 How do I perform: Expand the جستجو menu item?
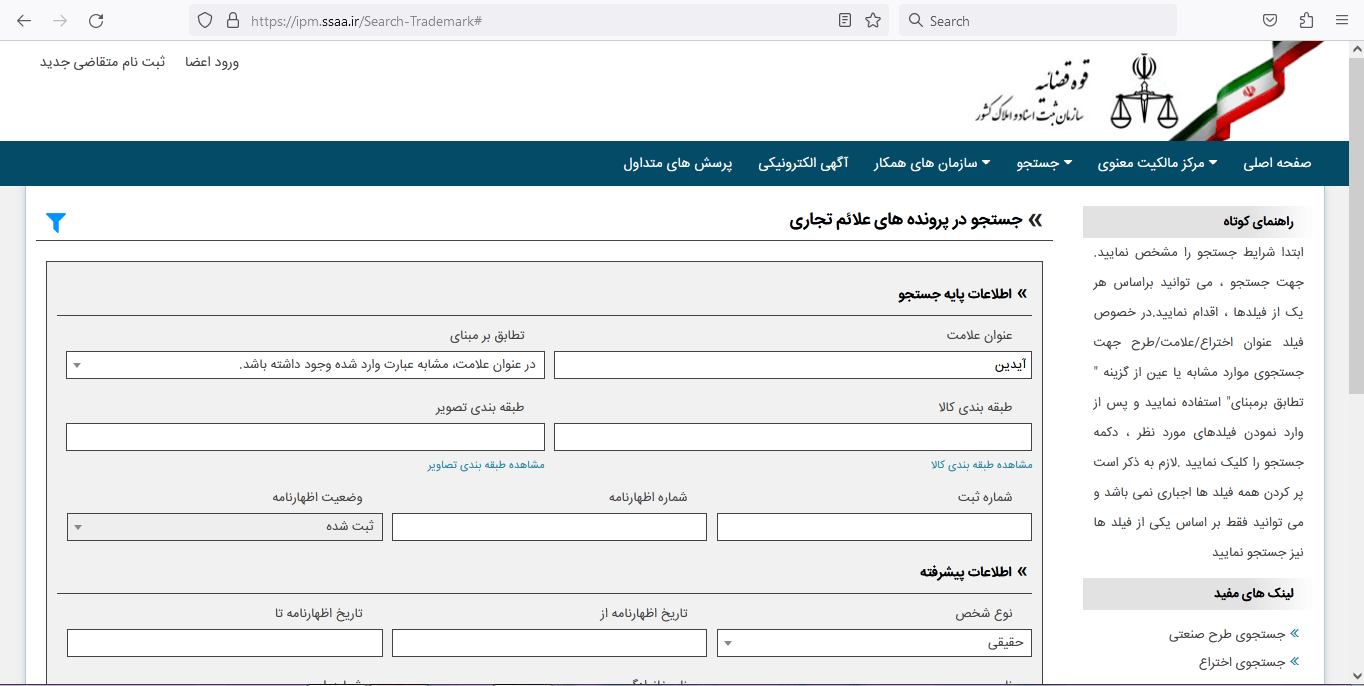[x=1043, y=163]
